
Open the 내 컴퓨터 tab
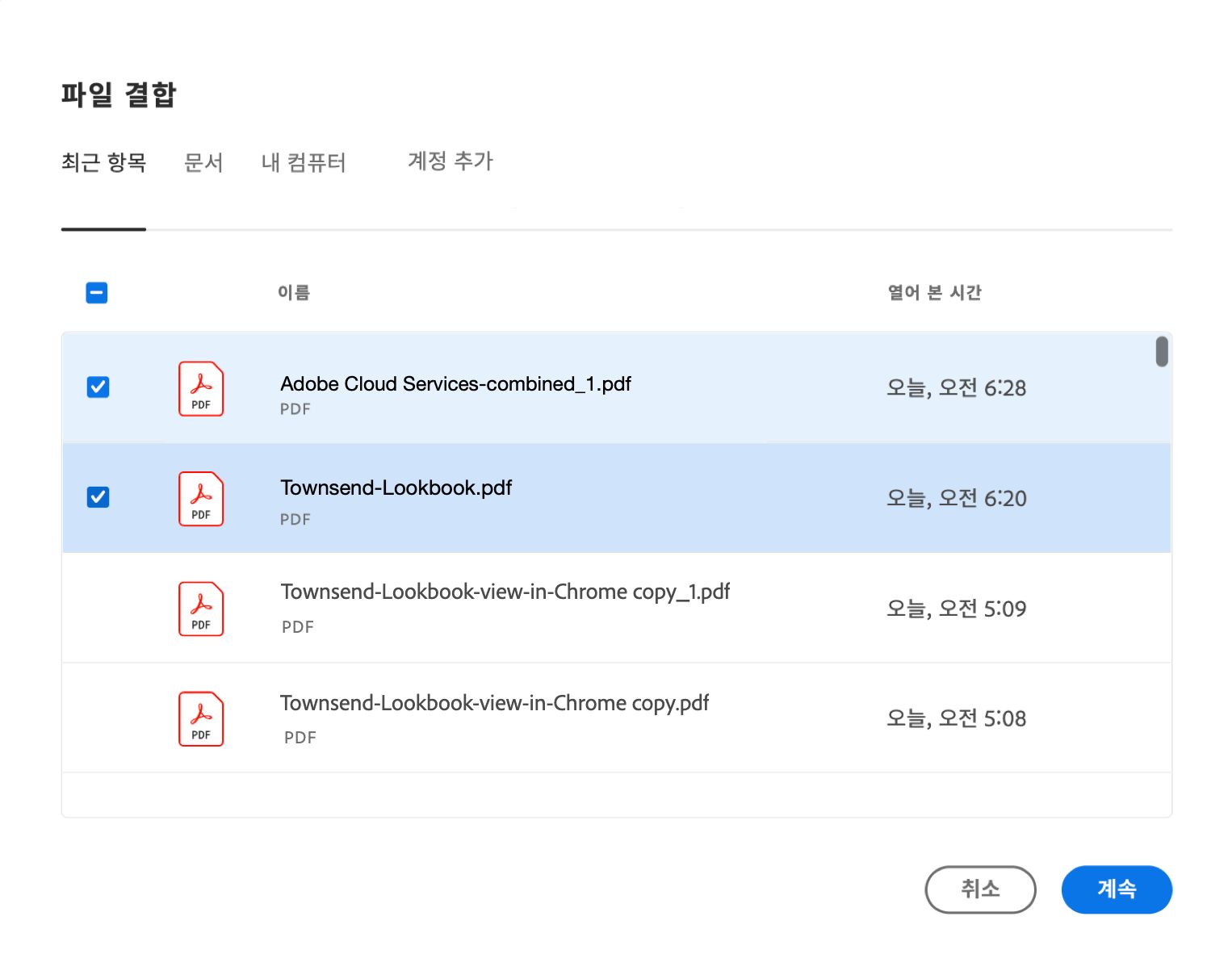[304, 162]
